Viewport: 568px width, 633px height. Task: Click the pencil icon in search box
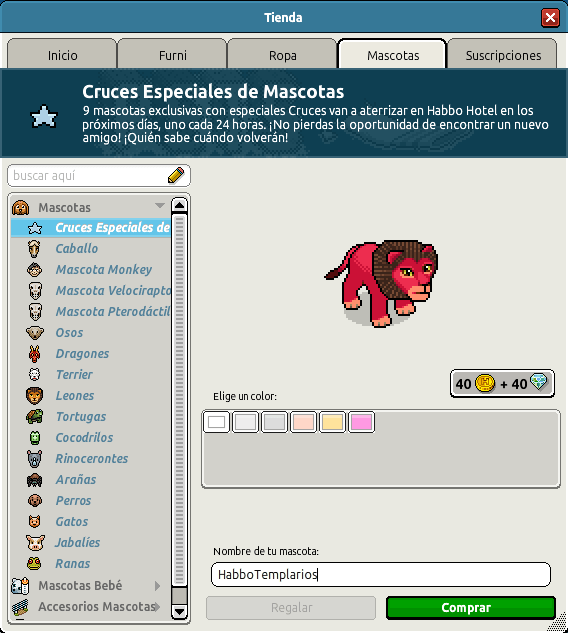click(x=176, y=176)
